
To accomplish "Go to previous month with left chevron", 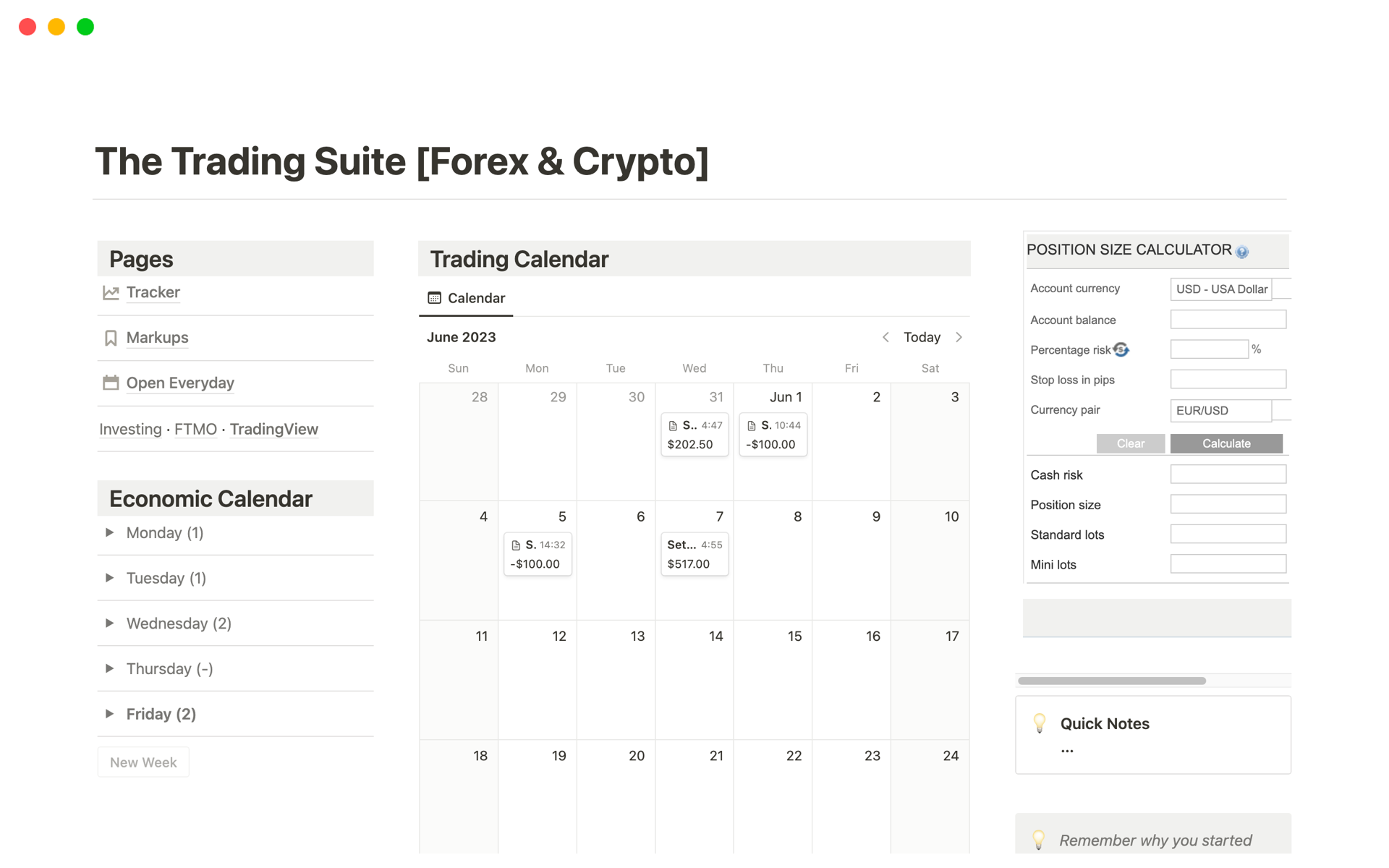I will (x=885, y=337).
